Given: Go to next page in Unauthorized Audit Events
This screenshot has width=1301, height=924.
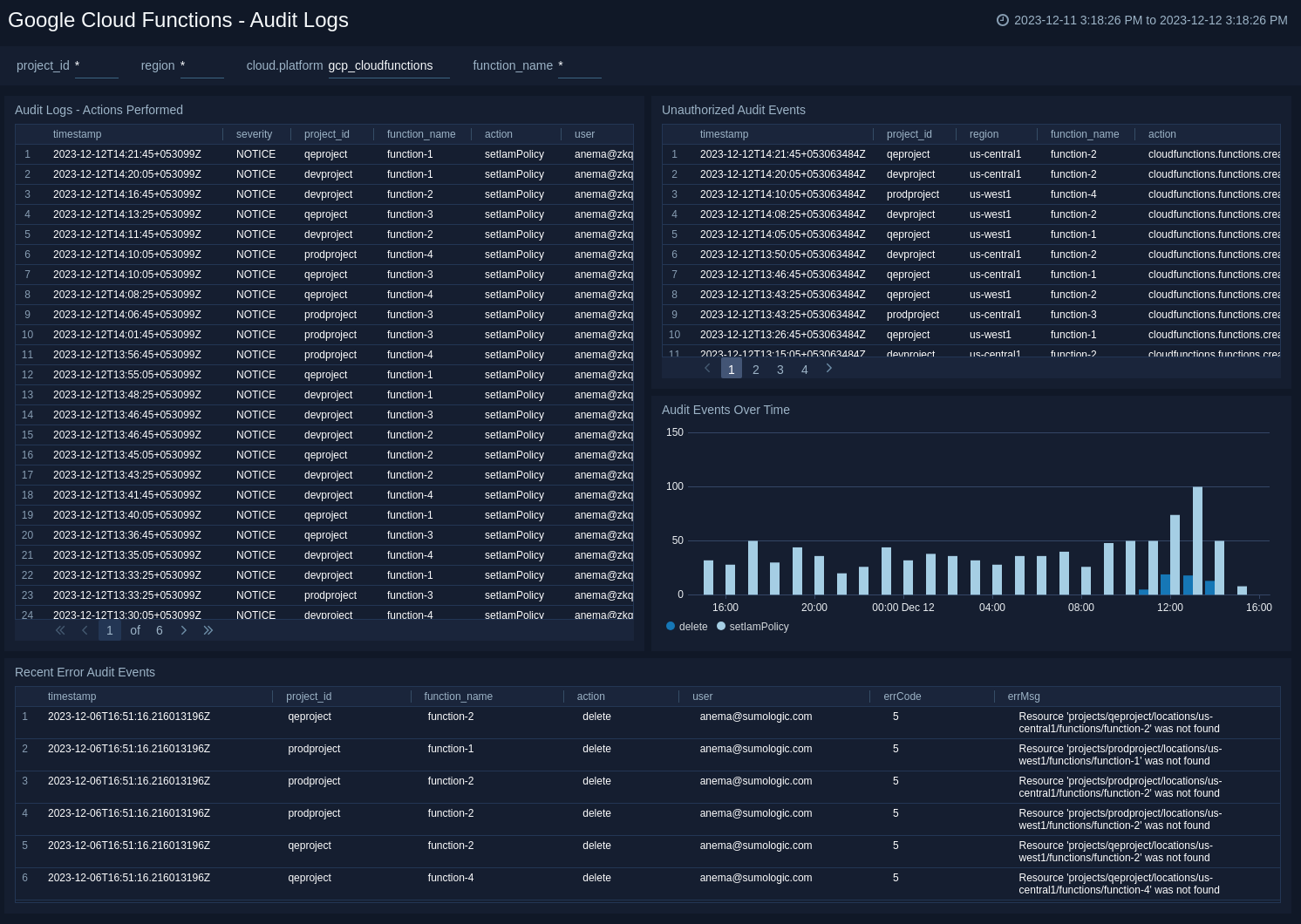Looking at the screenshot, I should [828, 369].
